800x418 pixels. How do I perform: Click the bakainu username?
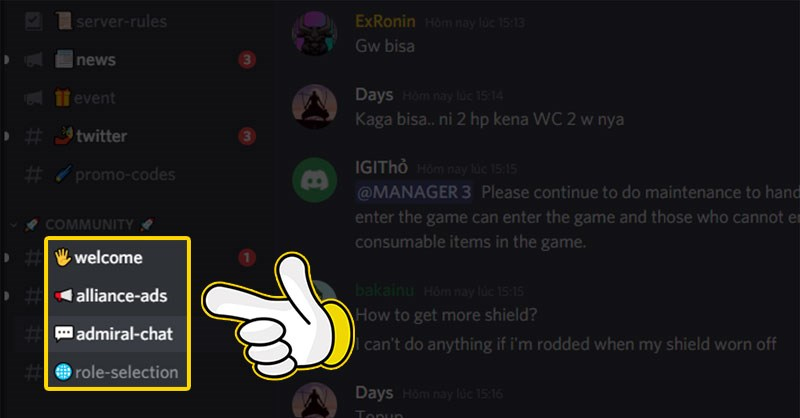(385, 290)
